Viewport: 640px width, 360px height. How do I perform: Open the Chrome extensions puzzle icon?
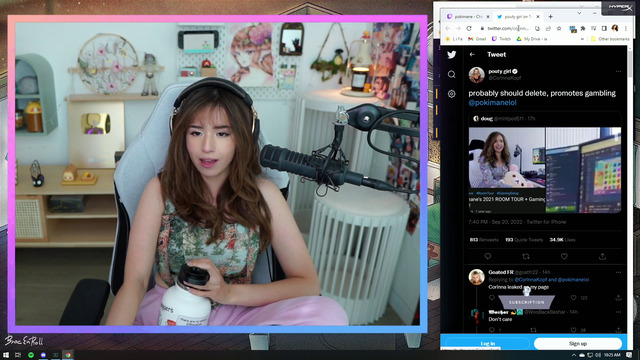(x=583, y=29)
